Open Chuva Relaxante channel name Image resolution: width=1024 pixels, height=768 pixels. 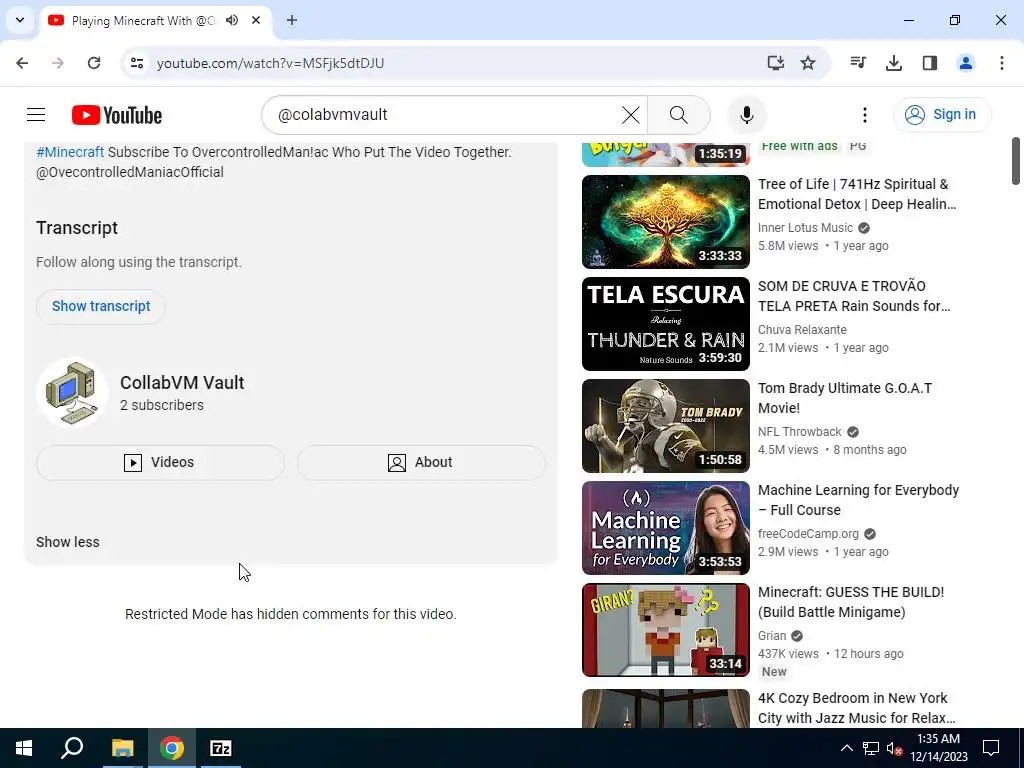click(x=802, y=330)
